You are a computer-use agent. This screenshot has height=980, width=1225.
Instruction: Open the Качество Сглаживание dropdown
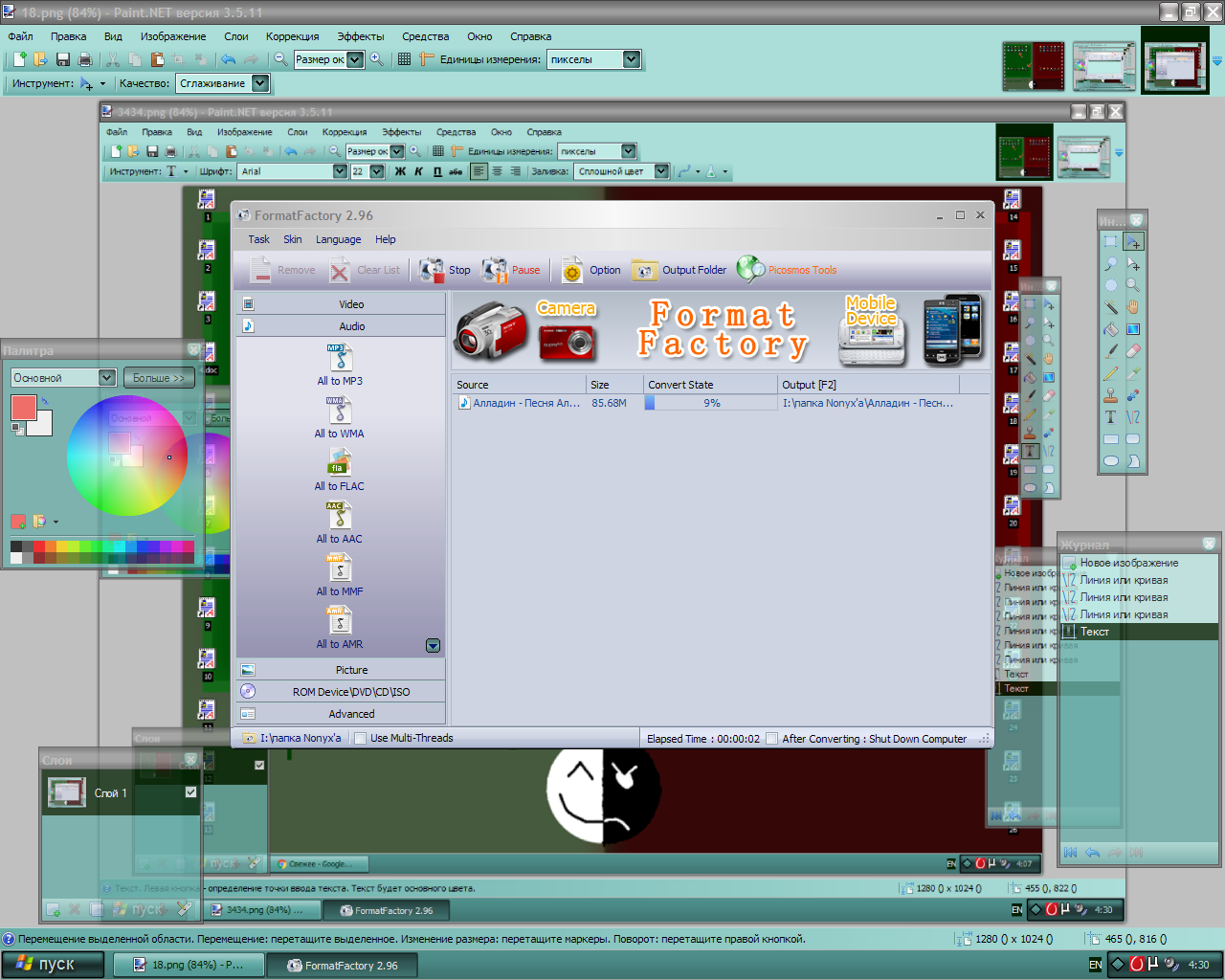[260, 83]
